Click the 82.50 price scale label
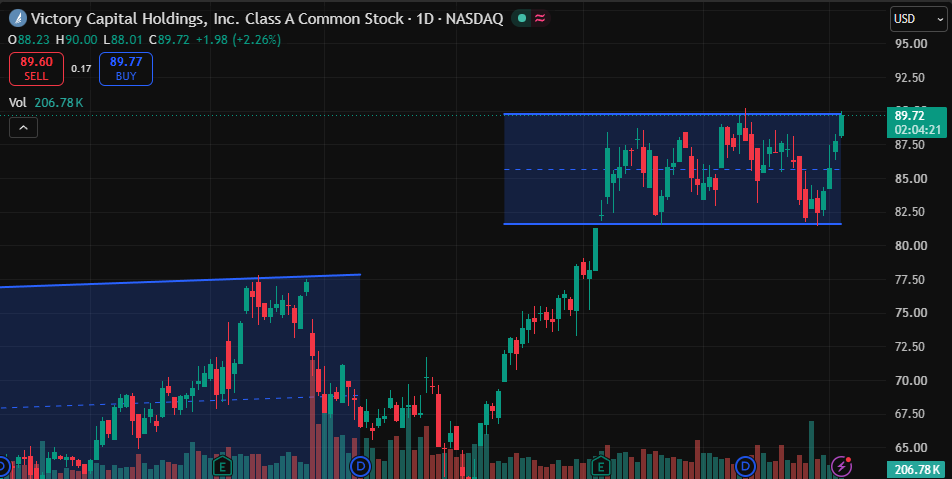 click(x=912, y=212)
